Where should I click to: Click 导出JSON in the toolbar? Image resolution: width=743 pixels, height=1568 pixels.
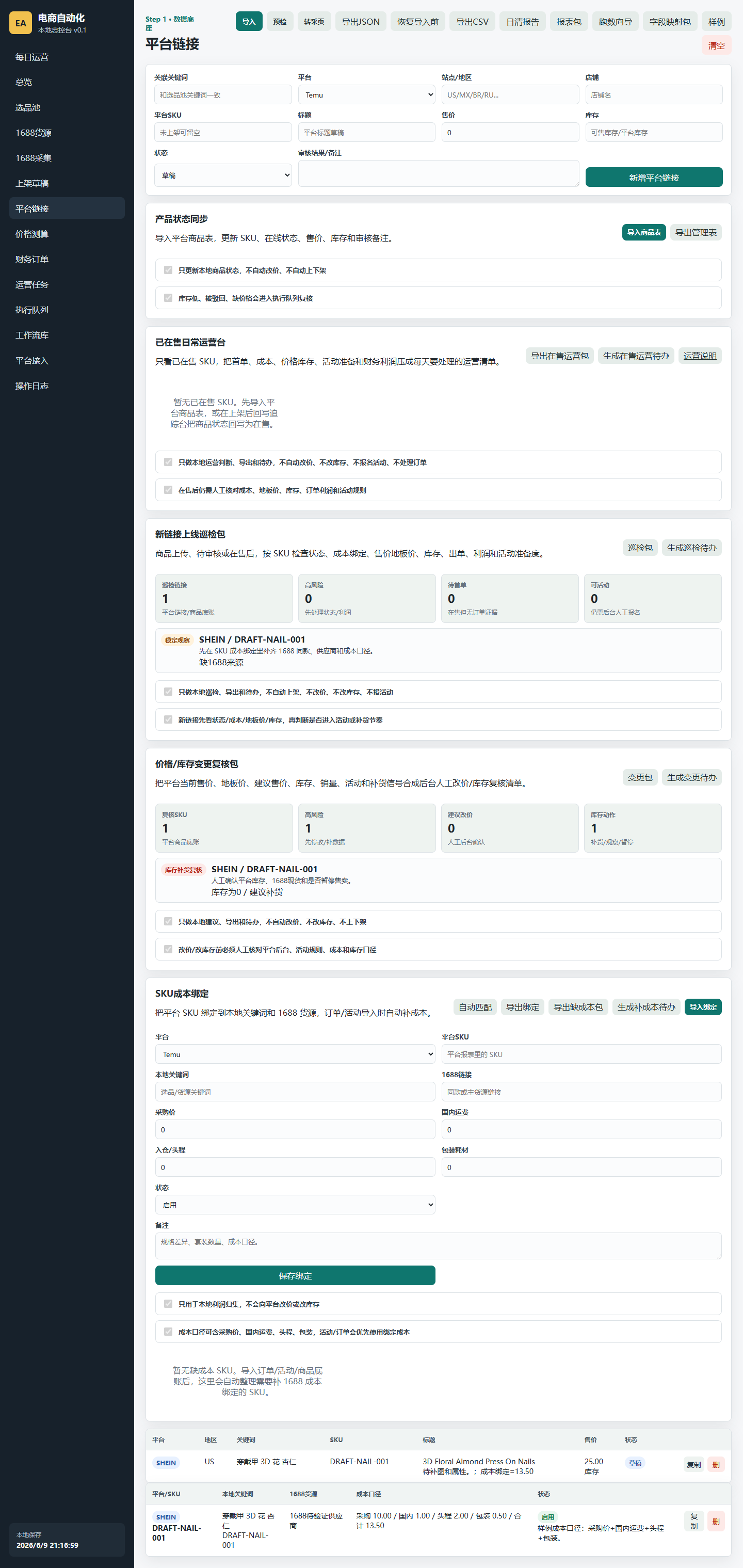click(360, 21)
